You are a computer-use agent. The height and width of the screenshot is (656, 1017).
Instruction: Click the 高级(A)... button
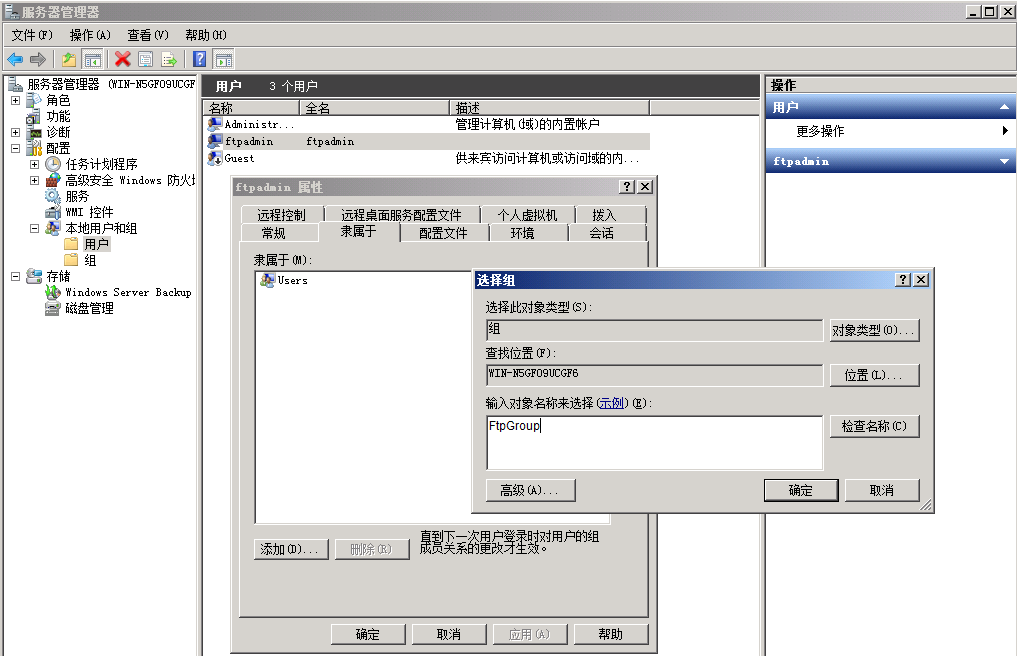530,491
